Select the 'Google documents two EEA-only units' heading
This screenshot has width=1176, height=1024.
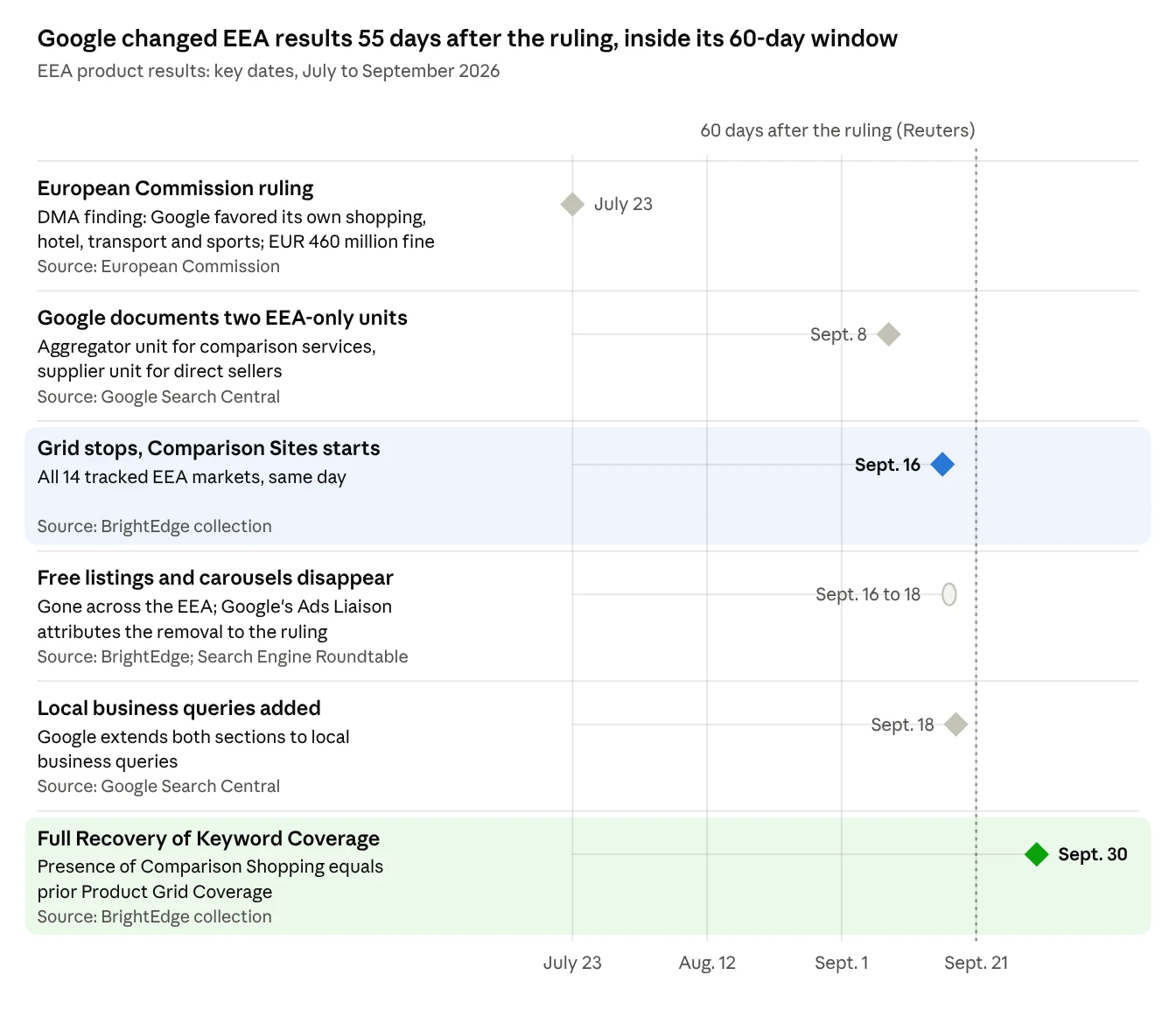[222, 318]
